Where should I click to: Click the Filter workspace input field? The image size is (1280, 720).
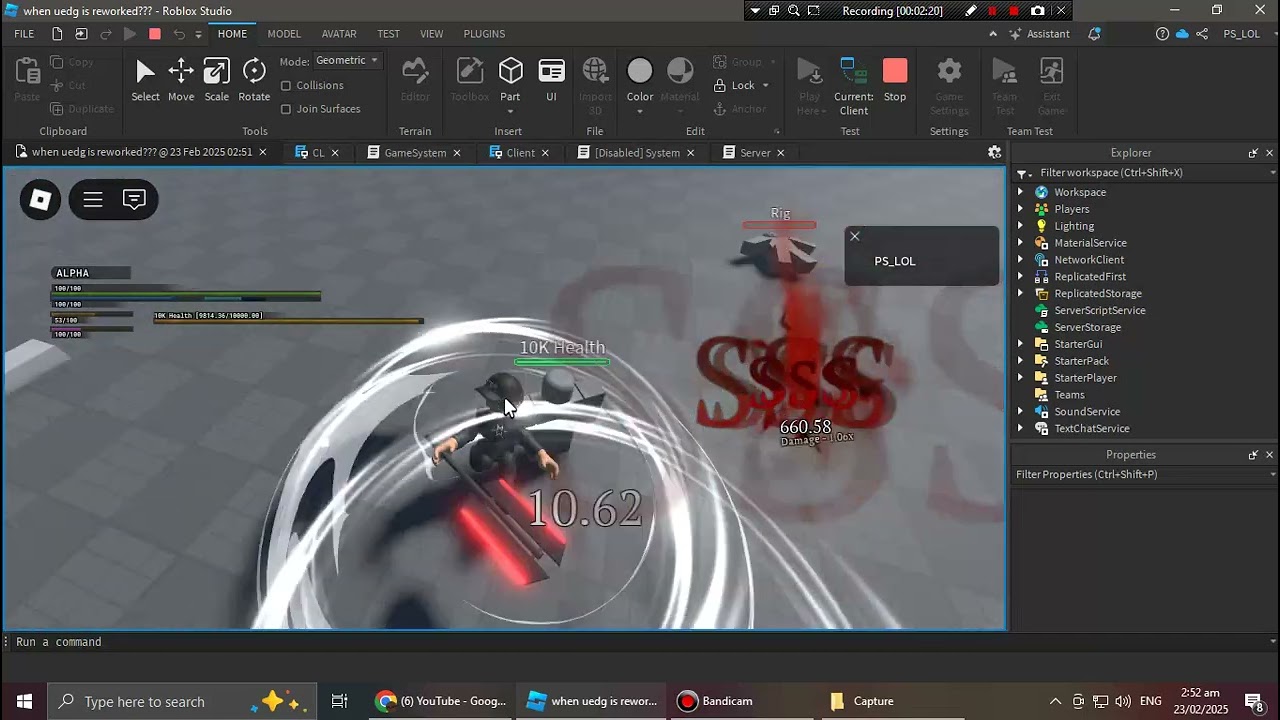[1145, 172]
